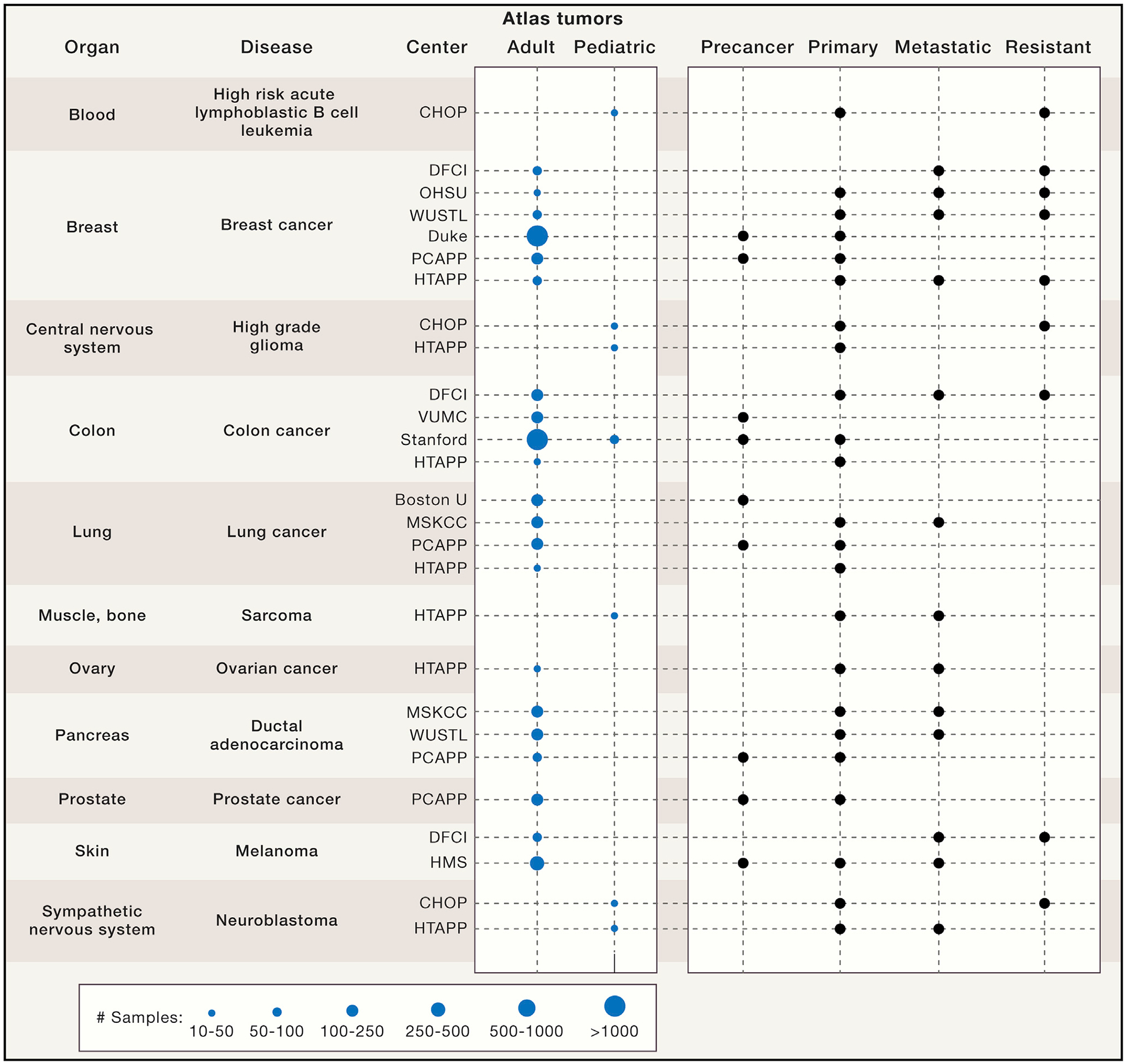Select "CHOP" in the Blood row
1127x1064 pixels.
click(x=443, y=112)
